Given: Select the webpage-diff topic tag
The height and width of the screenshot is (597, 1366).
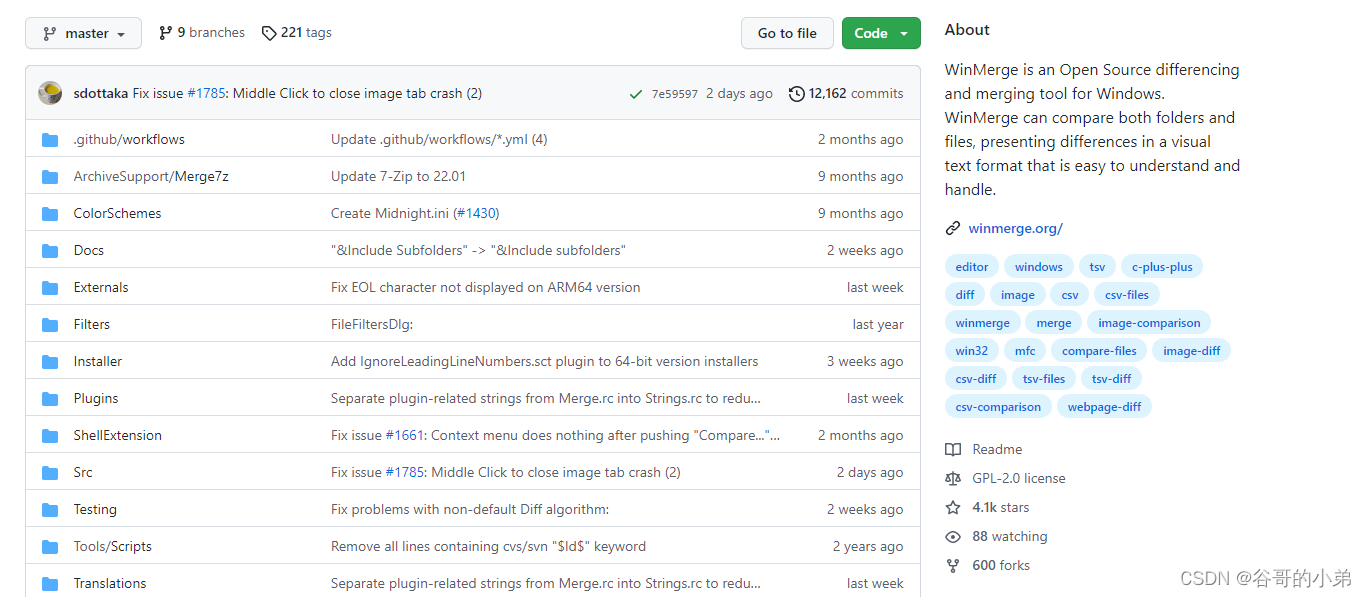Looking at the screenshot, I should 1104,407.
